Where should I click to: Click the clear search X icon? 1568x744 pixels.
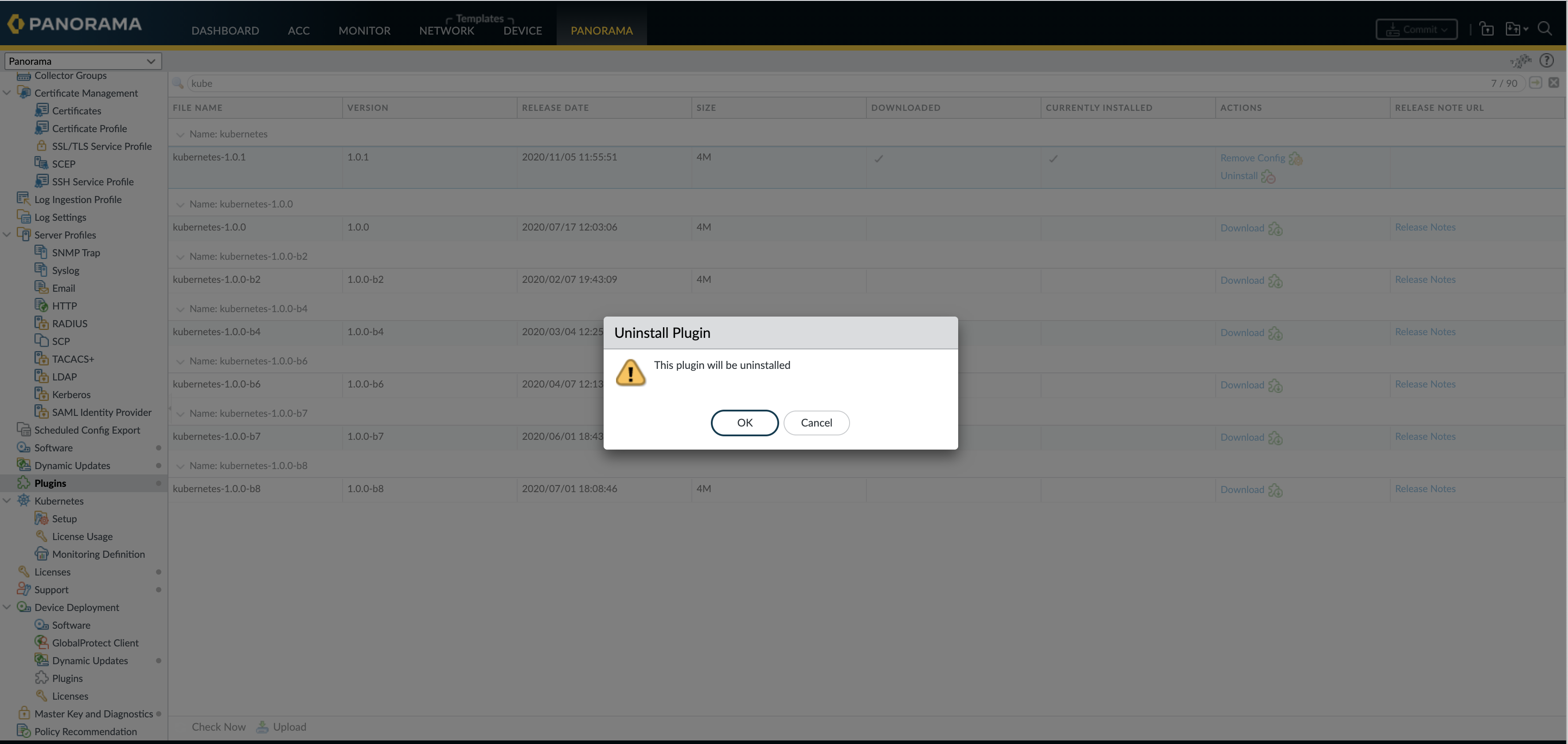point(1553,83)
